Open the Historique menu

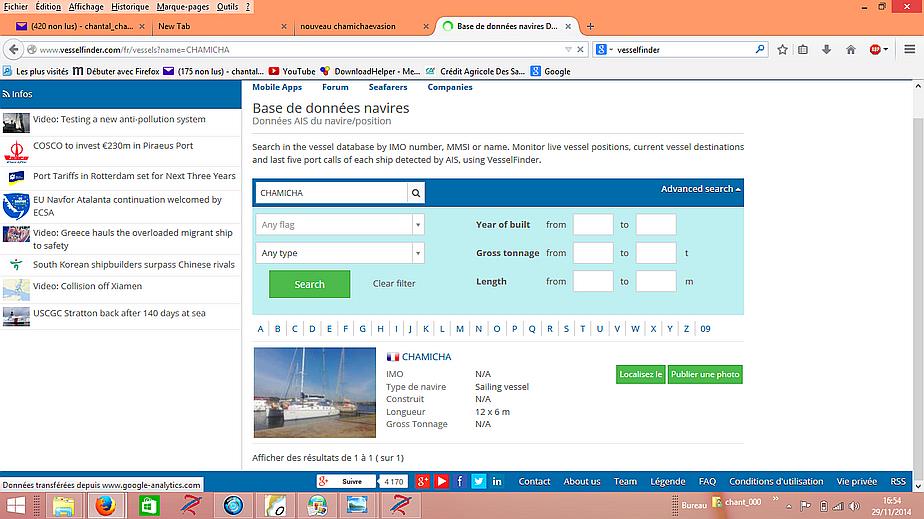[x=129, y=6]
